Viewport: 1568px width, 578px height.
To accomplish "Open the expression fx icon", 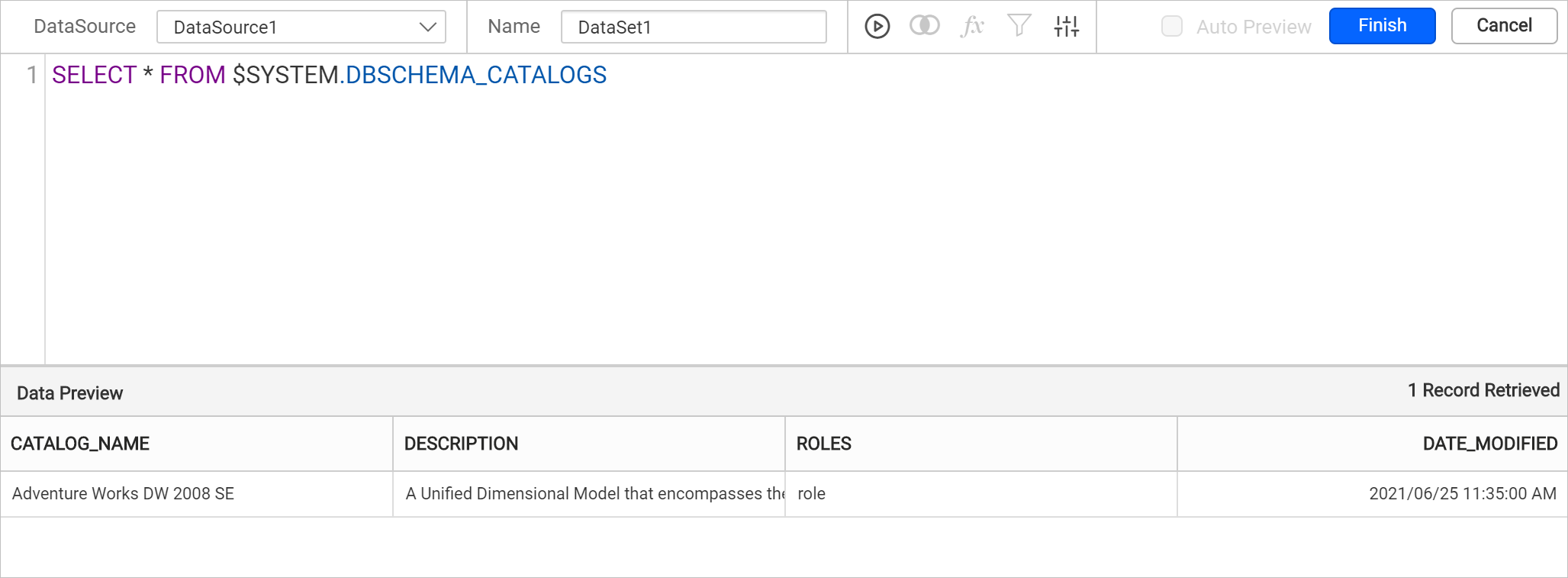I will [972, 27].
